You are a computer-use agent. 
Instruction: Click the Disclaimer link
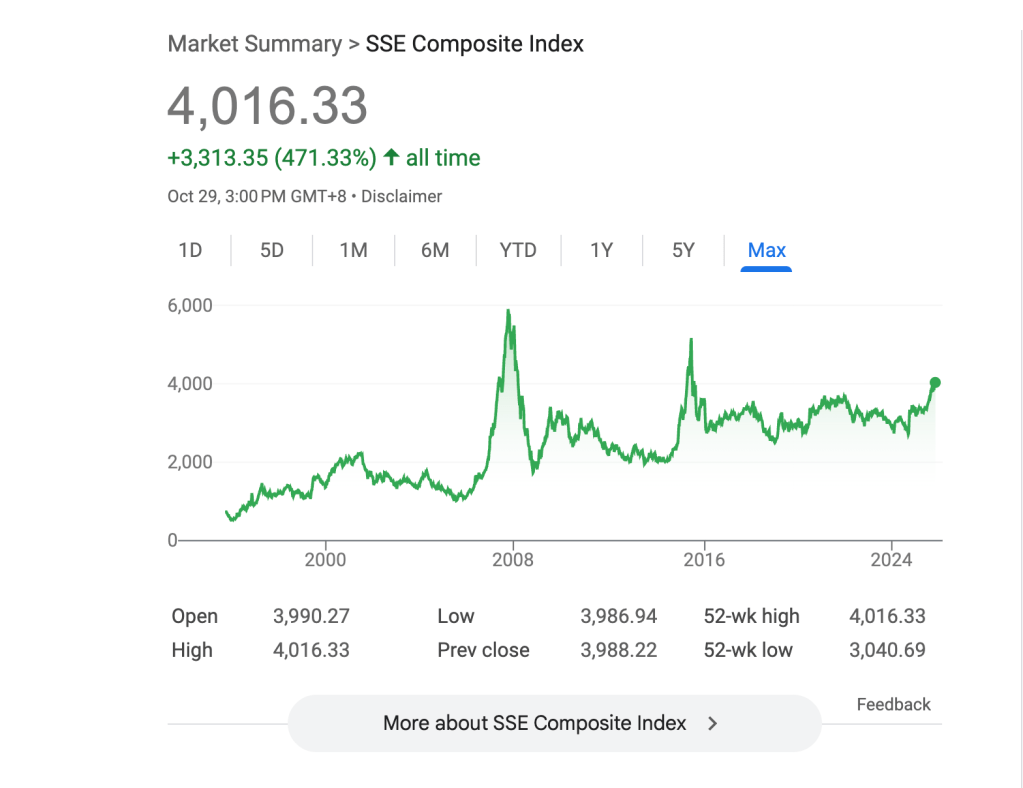pos(401,197)
